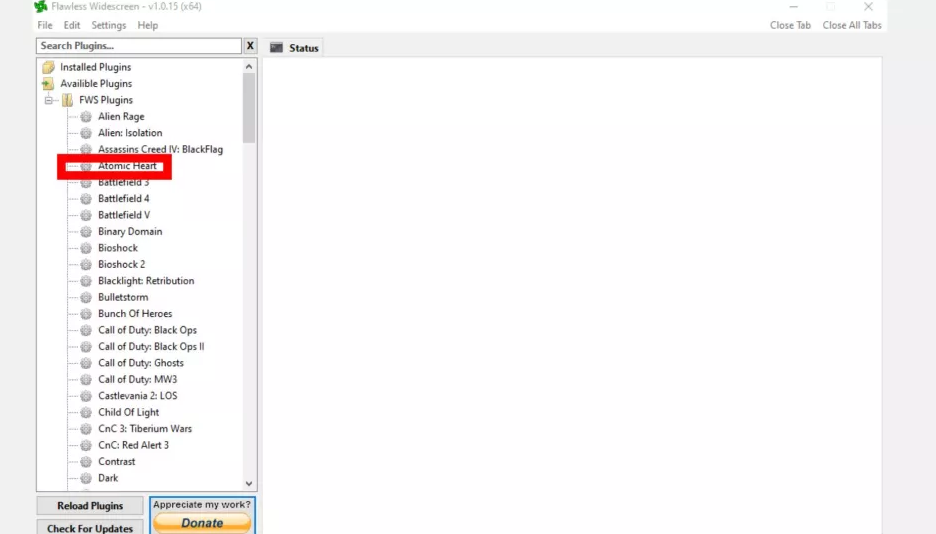Select Call of Duty: MW3 plugin
This screenshot has width=936, height=534.
(137, 379)
